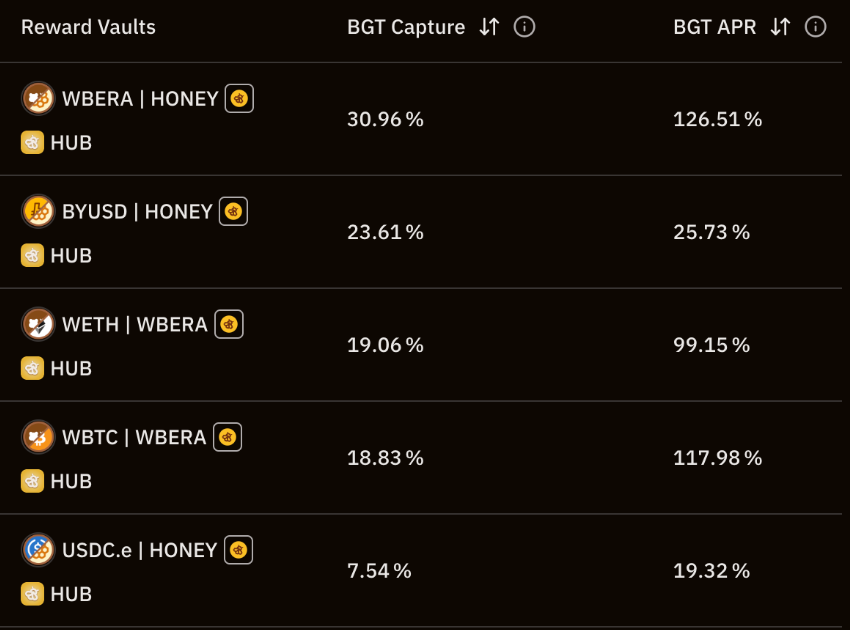Click the WBERA | HONEY pool token icon
The height and width of the screenshot is (630, 850).
point(38,98)
